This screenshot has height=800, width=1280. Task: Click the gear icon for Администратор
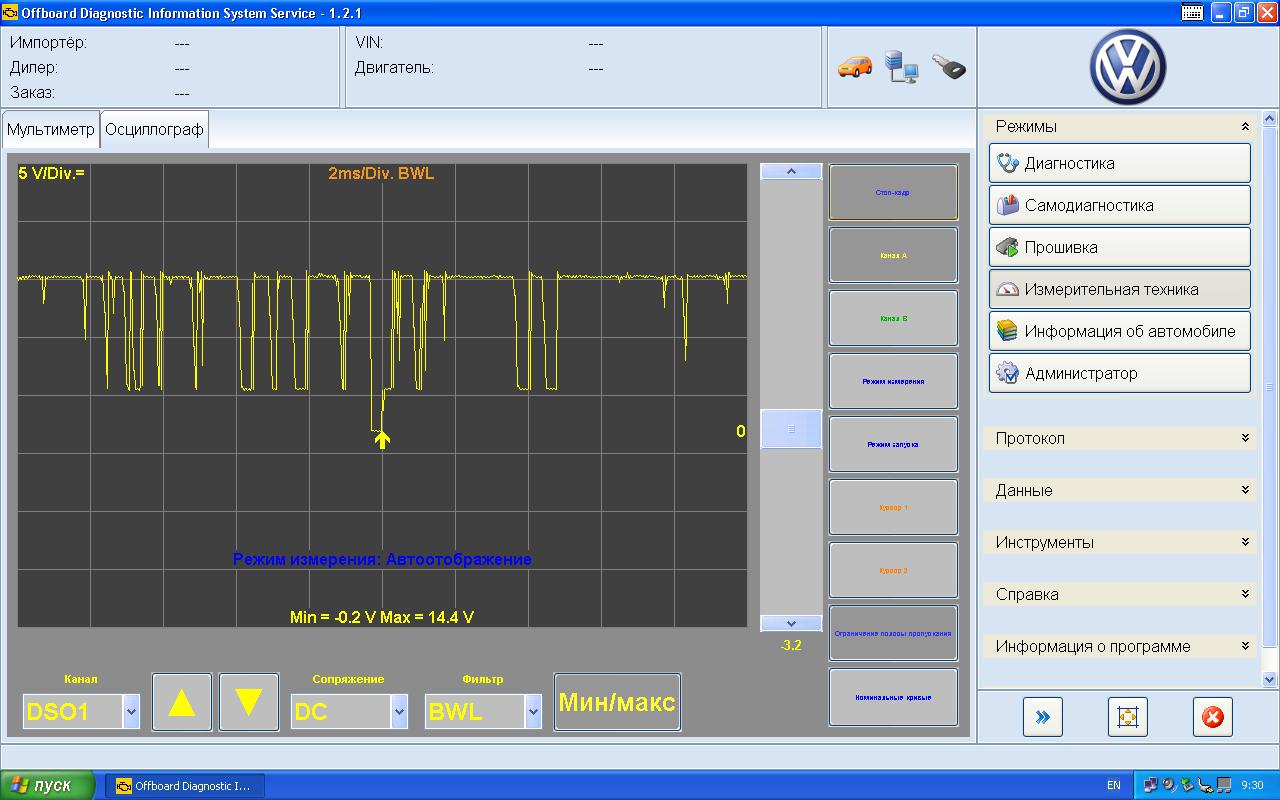(x=1007, y=373)
